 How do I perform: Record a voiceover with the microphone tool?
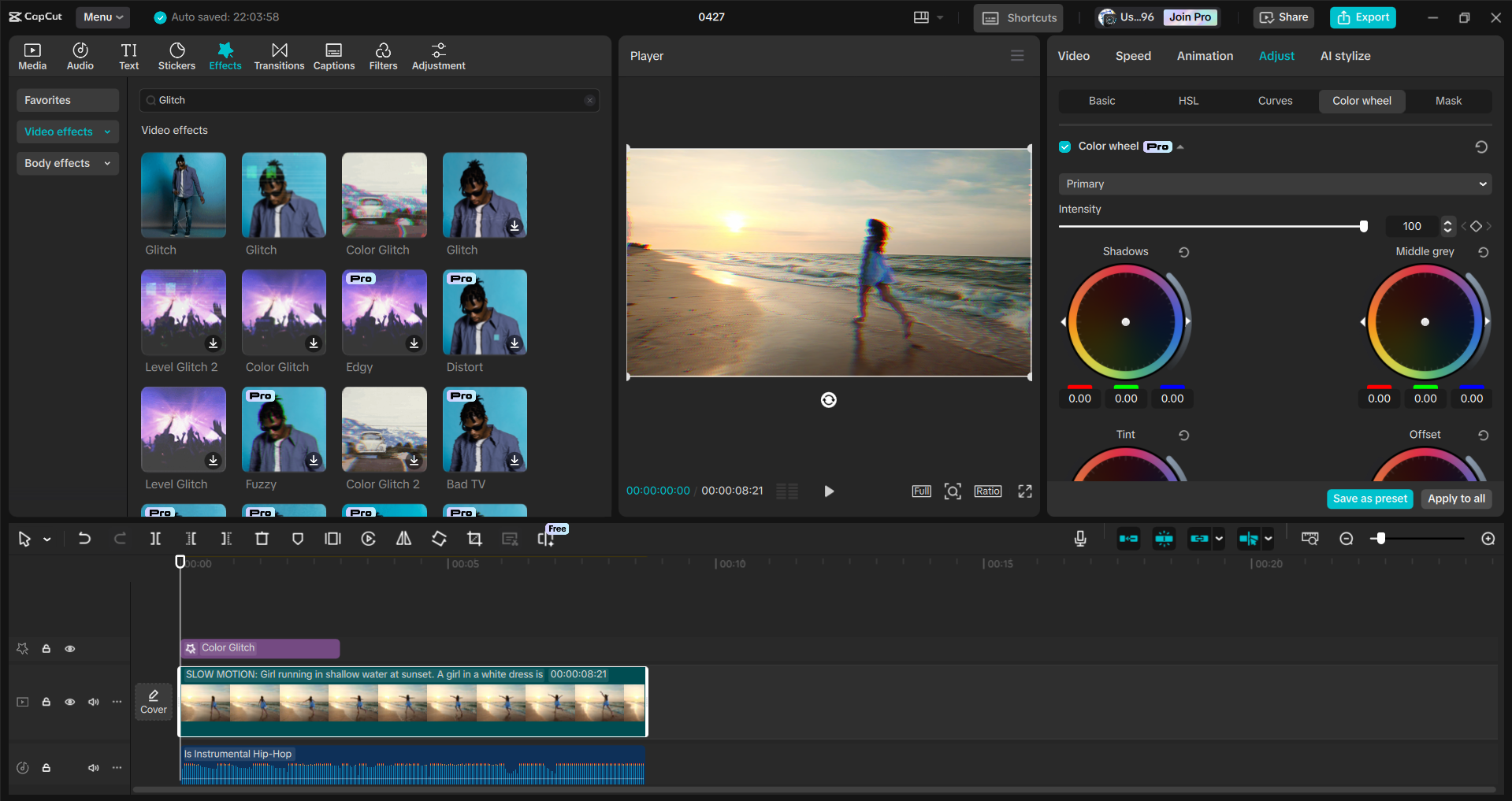pos(1079,539)
